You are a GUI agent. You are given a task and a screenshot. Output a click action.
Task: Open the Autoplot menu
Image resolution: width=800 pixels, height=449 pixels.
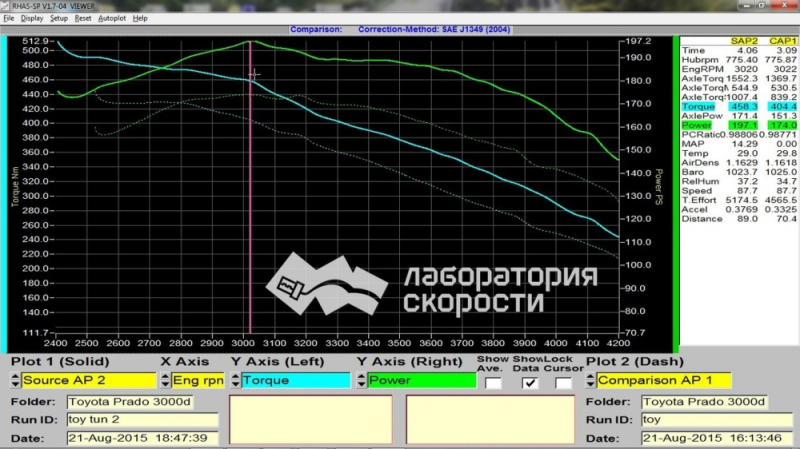pos(112,18)
